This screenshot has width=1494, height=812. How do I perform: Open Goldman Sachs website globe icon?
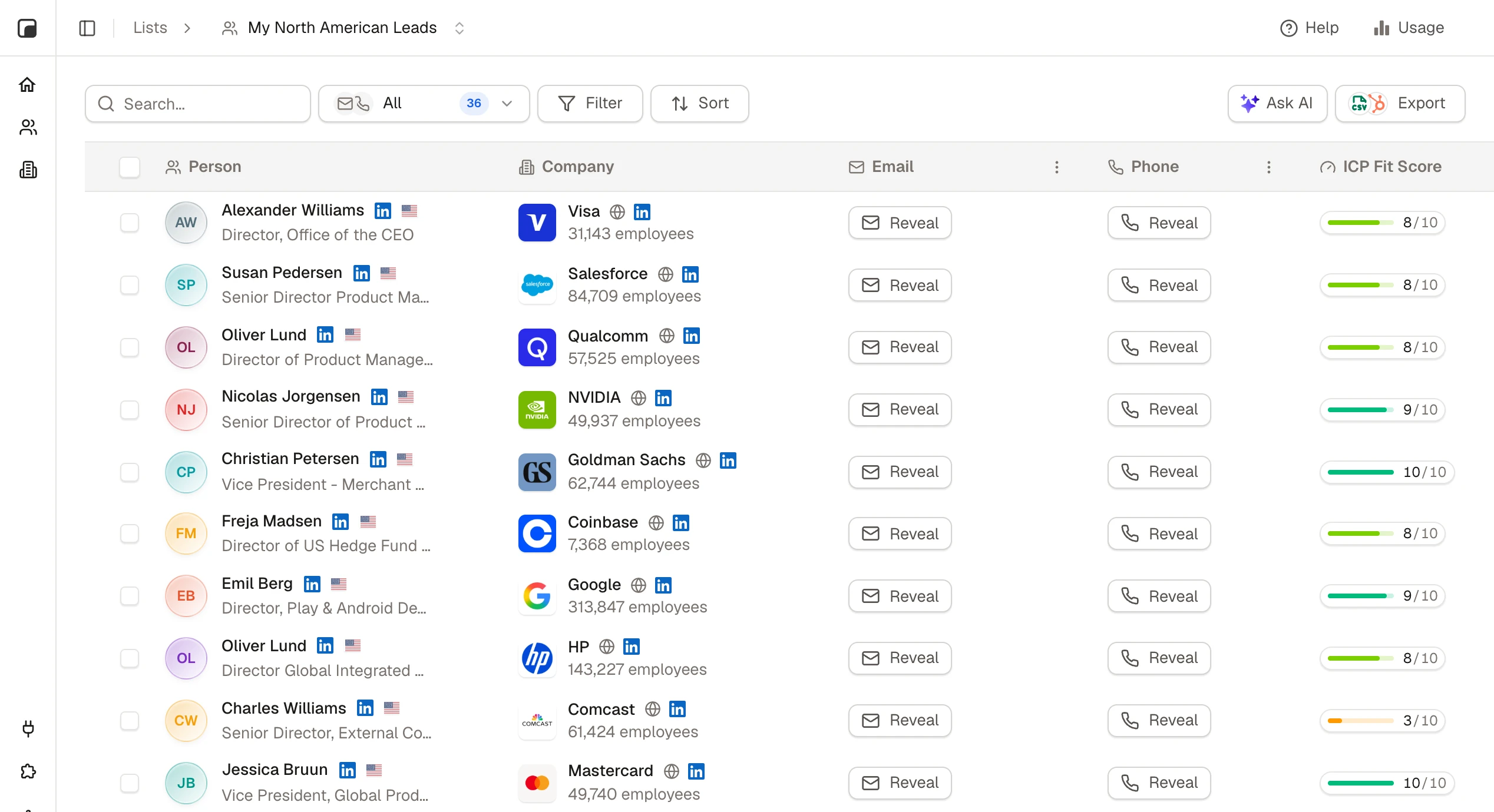click(x=703, y=460)
